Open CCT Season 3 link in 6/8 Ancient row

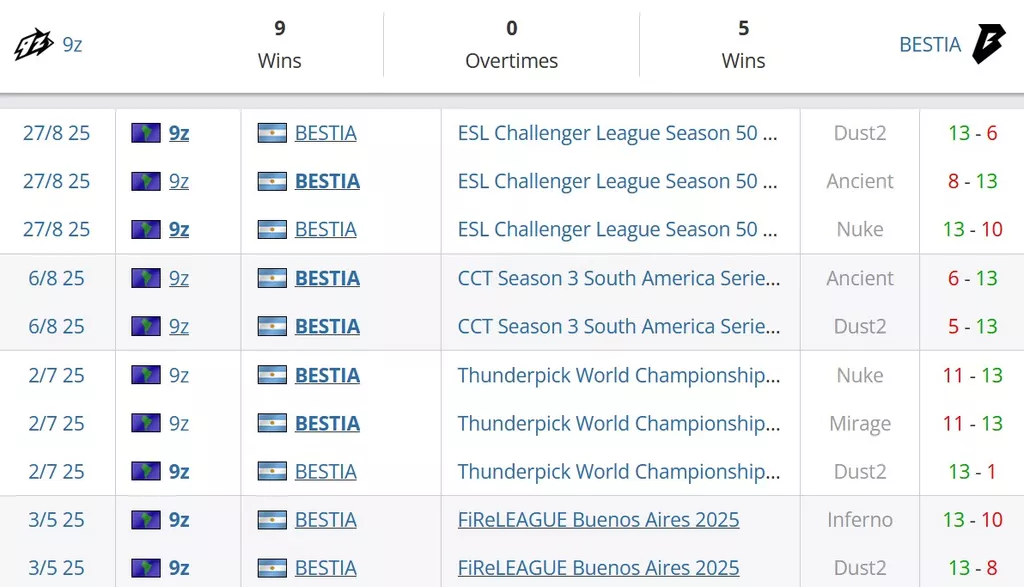coord(618,278)
